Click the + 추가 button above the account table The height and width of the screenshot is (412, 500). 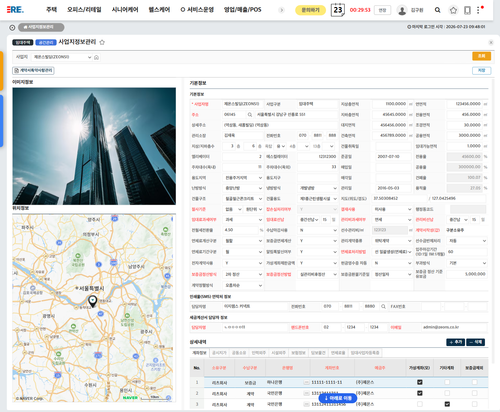[x=455, y=342]
